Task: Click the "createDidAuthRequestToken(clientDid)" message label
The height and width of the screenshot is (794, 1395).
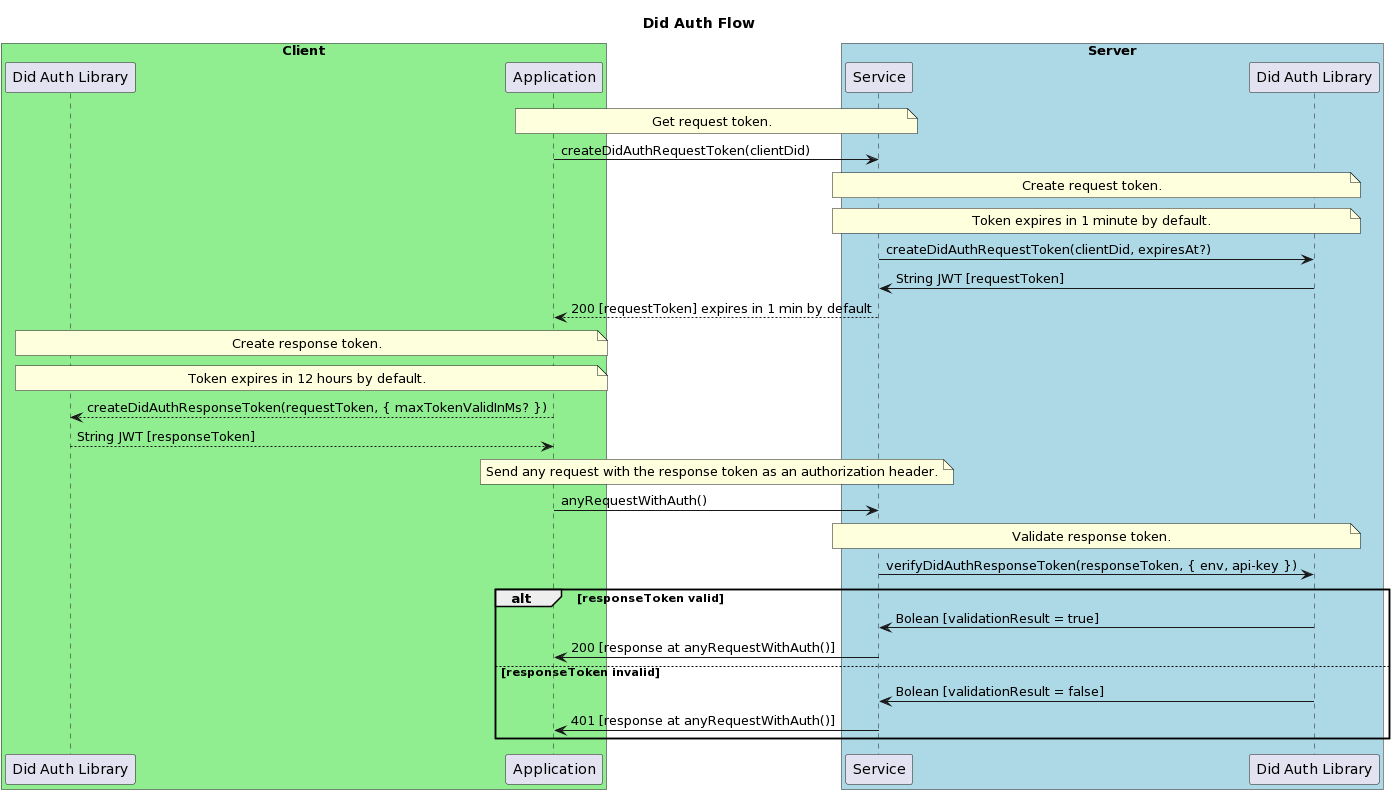Action: click(x=685, y=150)
